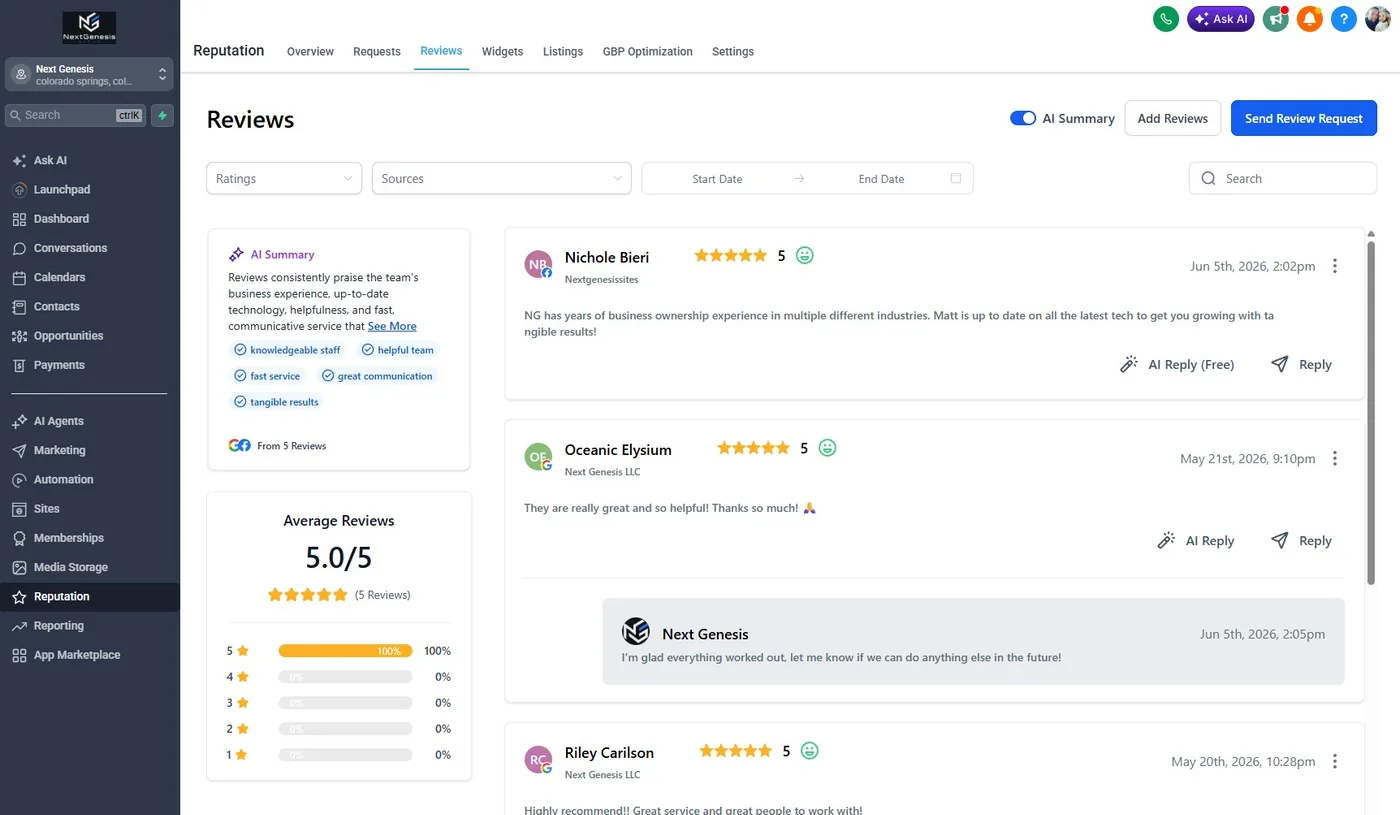Screen dimensions: 1400x815
Task: Click the sidebar Search box
Action: tap(75, 115)
